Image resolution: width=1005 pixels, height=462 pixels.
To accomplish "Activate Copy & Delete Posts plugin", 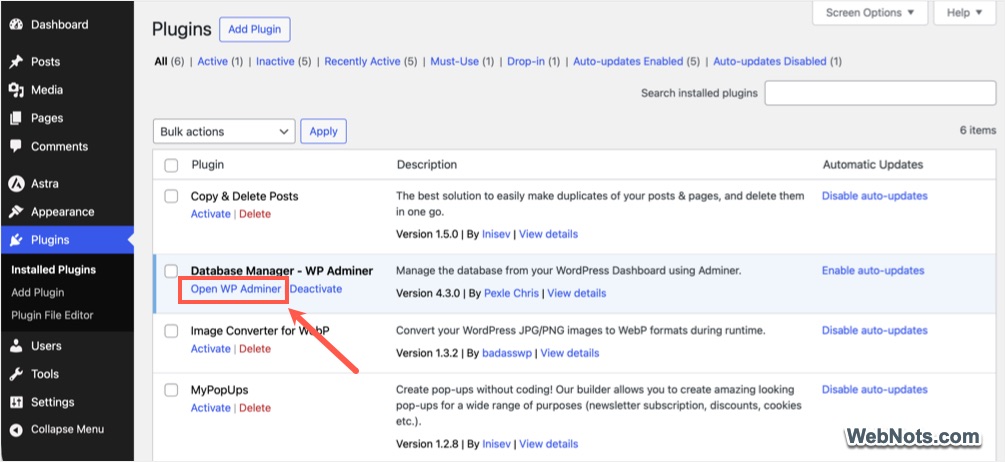I will (x=210, y=214).
